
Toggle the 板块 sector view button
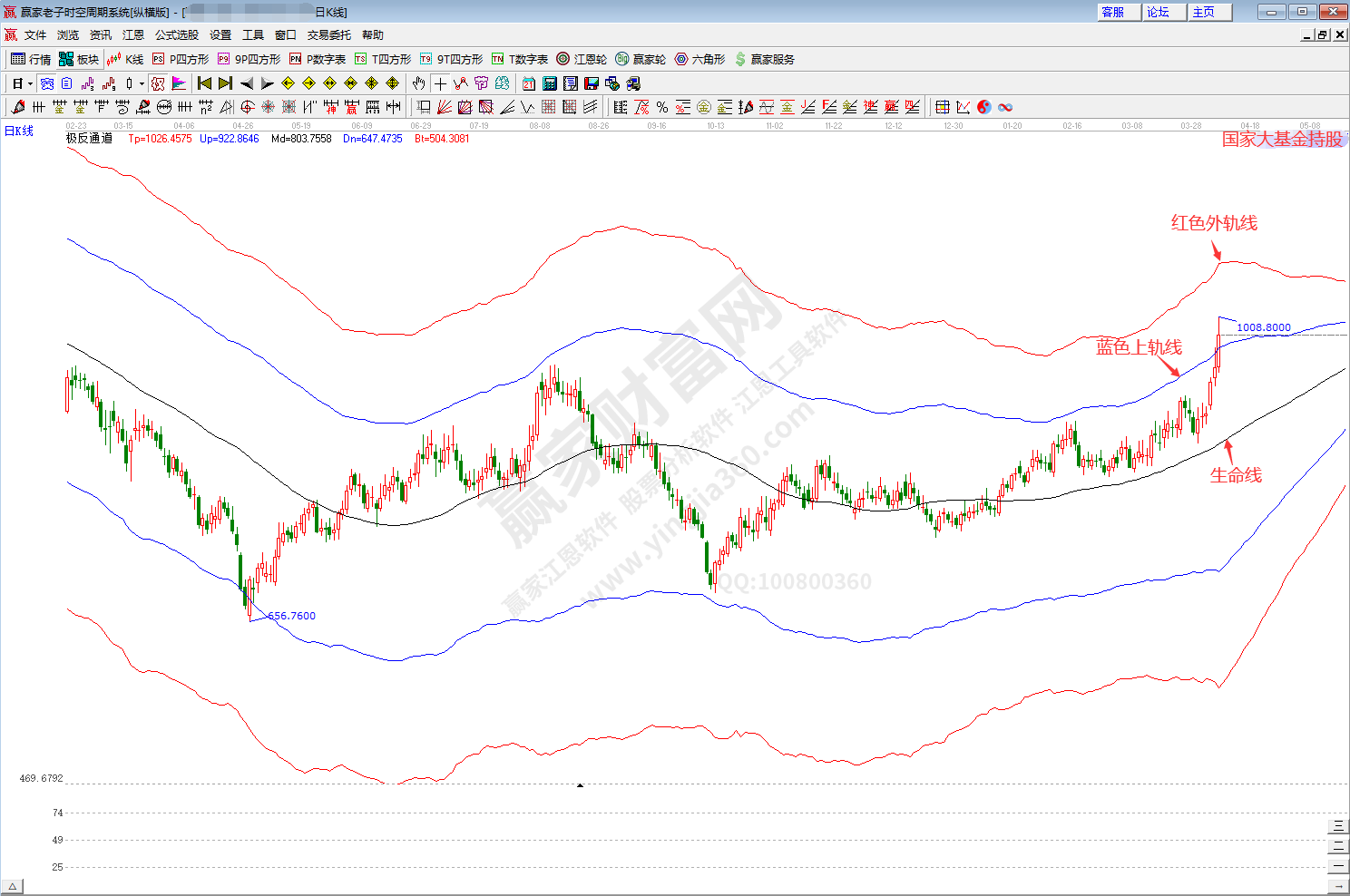[79, 59]
